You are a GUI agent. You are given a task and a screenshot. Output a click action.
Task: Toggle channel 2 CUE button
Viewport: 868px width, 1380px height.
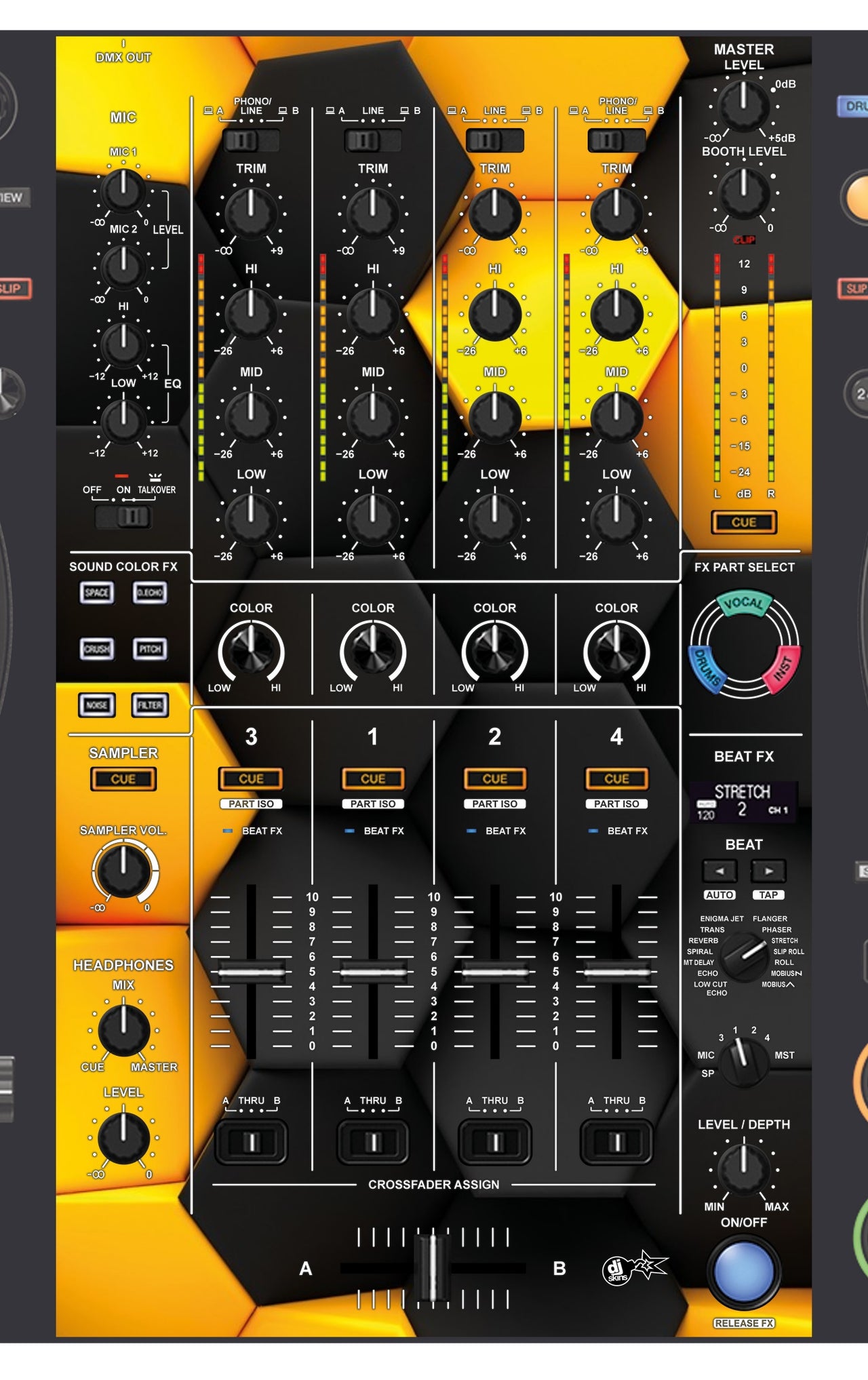(495, 779)
